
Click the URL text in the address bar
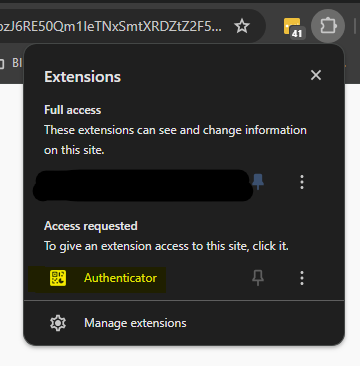[x=111, y=27]
